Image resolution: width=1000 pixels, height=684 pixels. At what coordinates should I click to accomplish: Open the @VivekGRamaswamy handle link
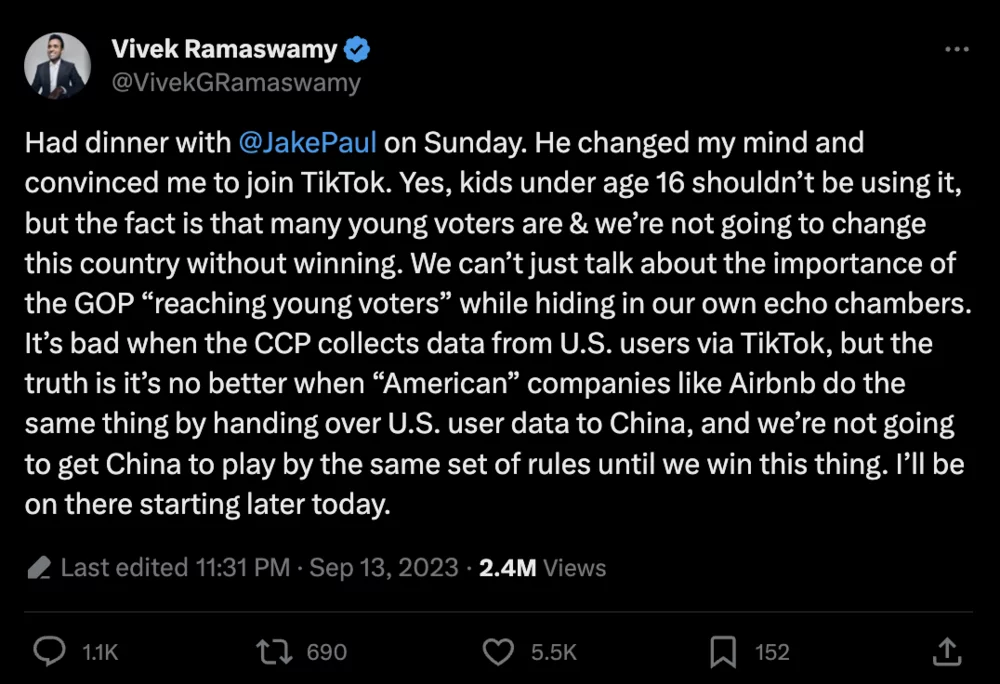pyautogui.click(x=236, y=82)
